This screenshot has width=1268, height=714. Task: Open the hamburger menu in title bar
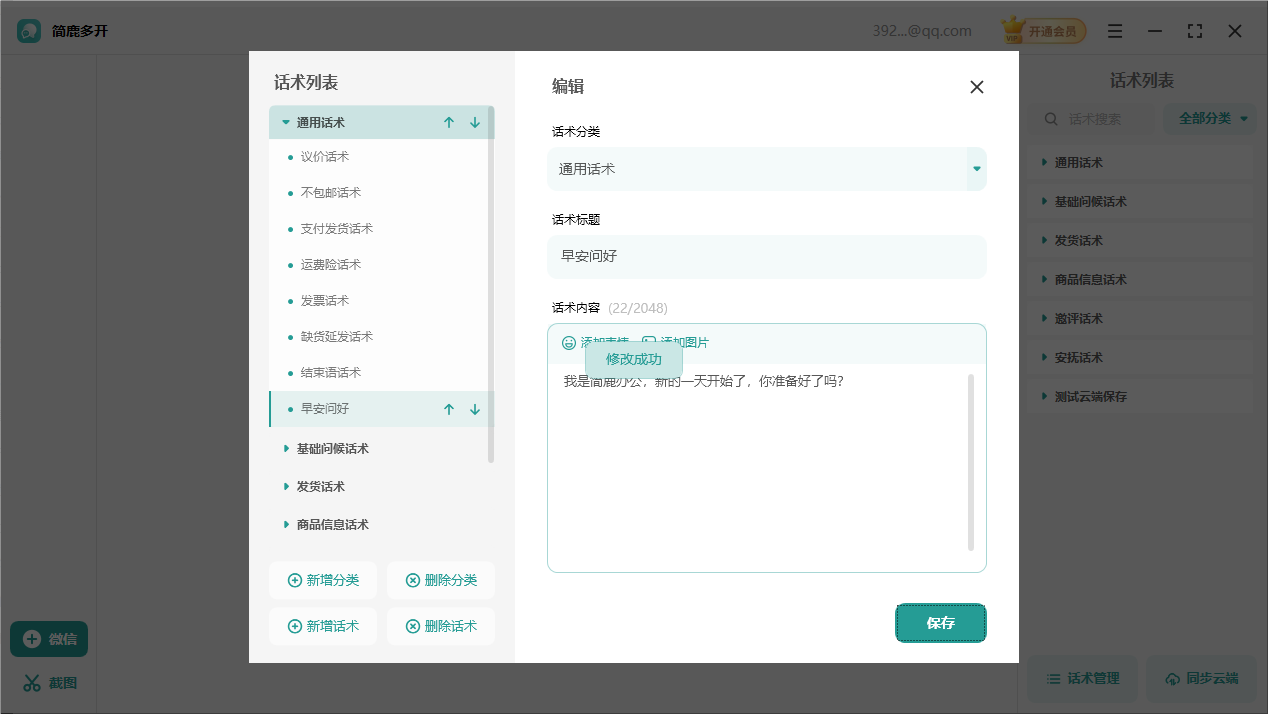pyautogui.click(x=1115, y=31)
